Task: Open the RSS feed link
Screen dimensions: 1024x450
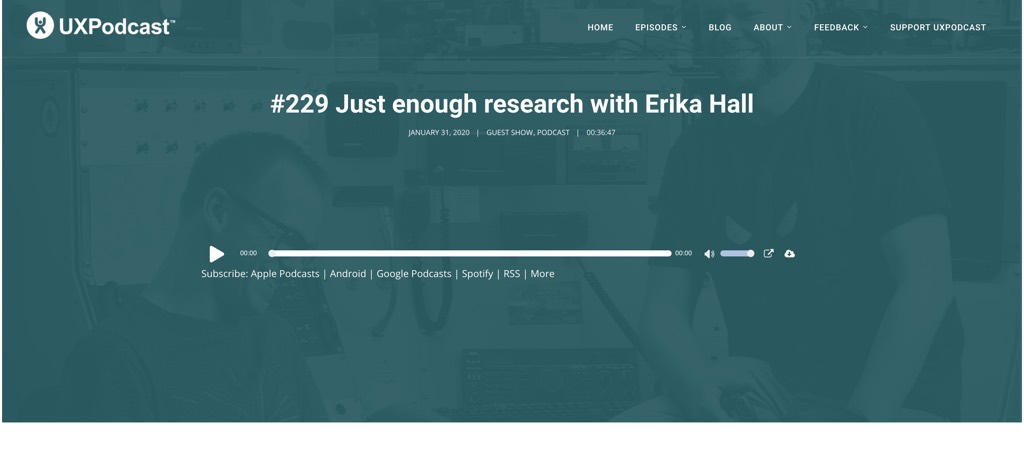Action: click(511, 274)
